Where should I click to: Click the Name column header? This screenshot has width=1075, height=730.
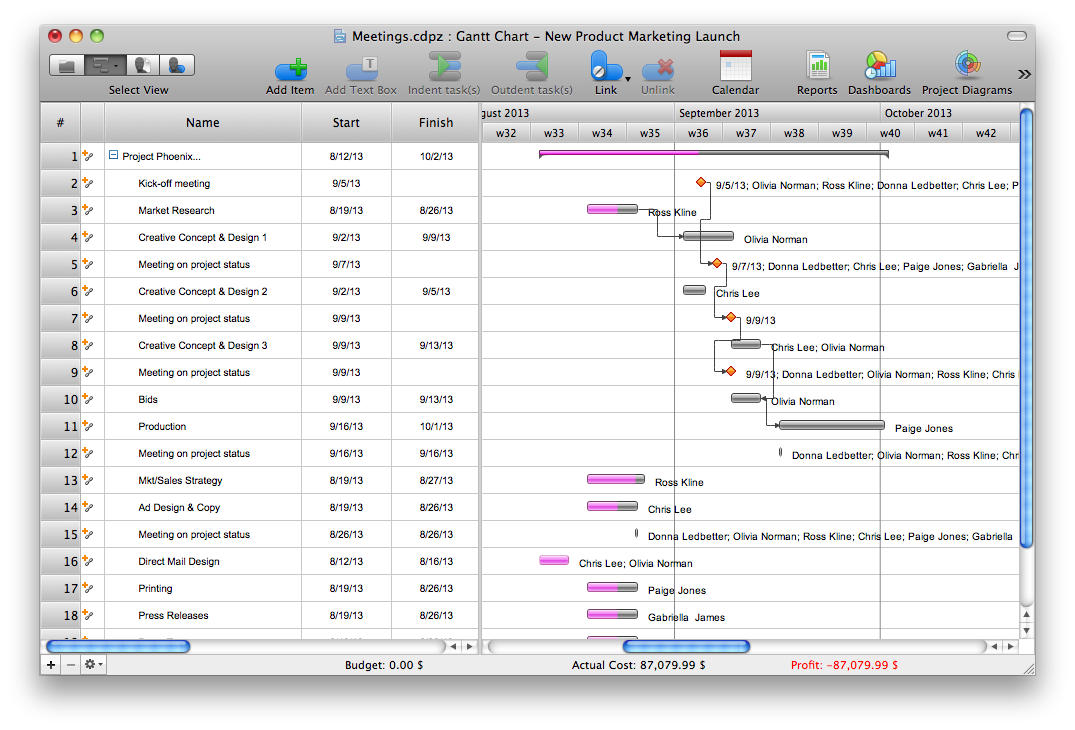point(202,123)
